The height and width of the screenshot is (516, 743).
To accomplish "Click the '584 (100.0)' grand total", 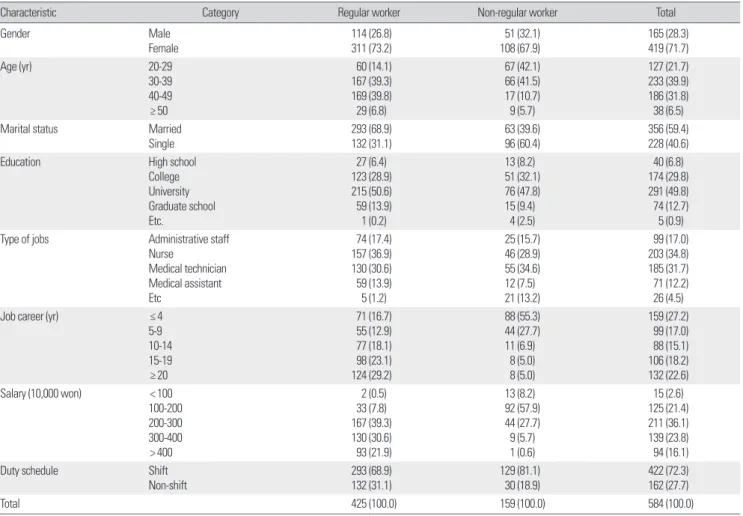I will pos(671,504).
